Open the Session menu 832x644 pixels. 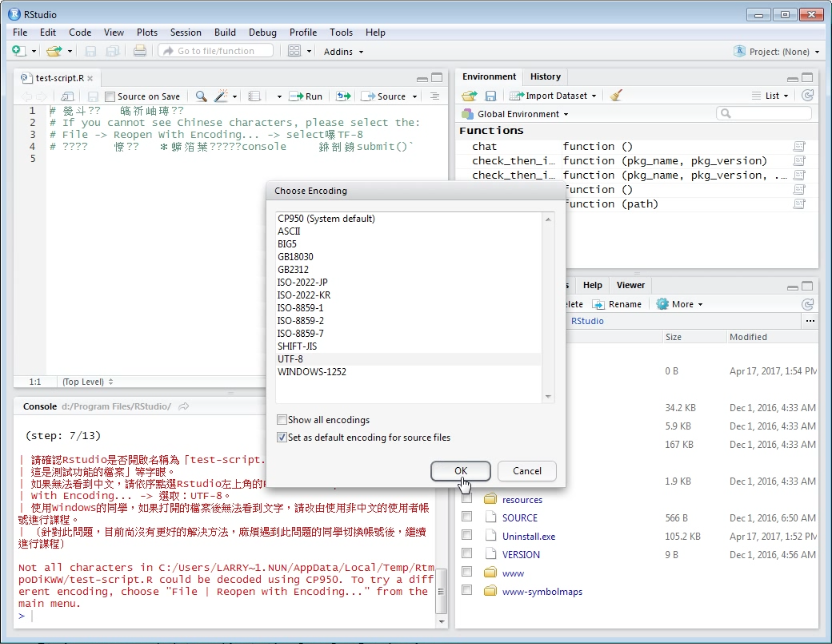coord(186,32)
